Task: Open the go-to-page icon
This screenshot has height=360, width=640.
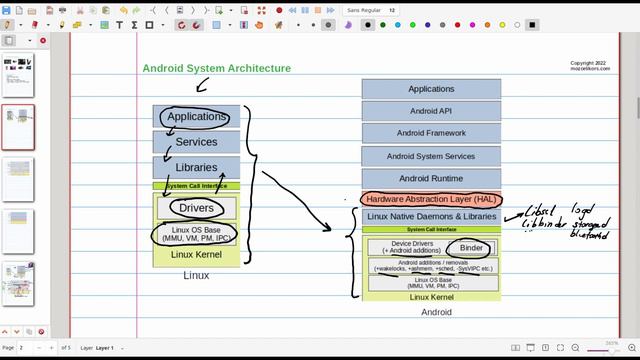Action: coord(180,10)
